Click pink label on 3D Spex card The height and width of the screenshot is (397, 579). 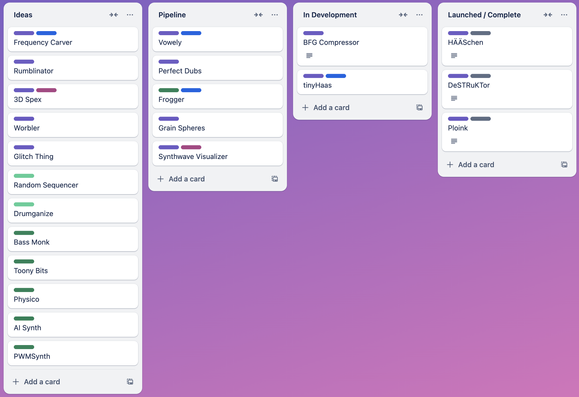47,90
